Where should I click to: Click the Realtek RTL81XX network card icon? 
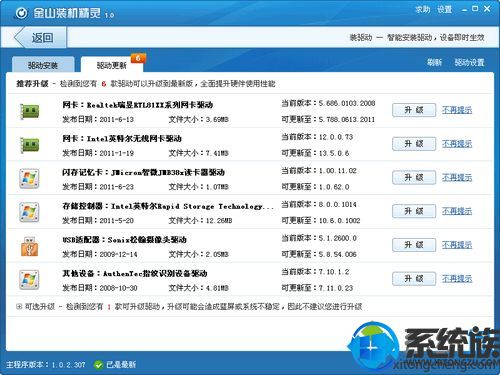tap(30, 111)
